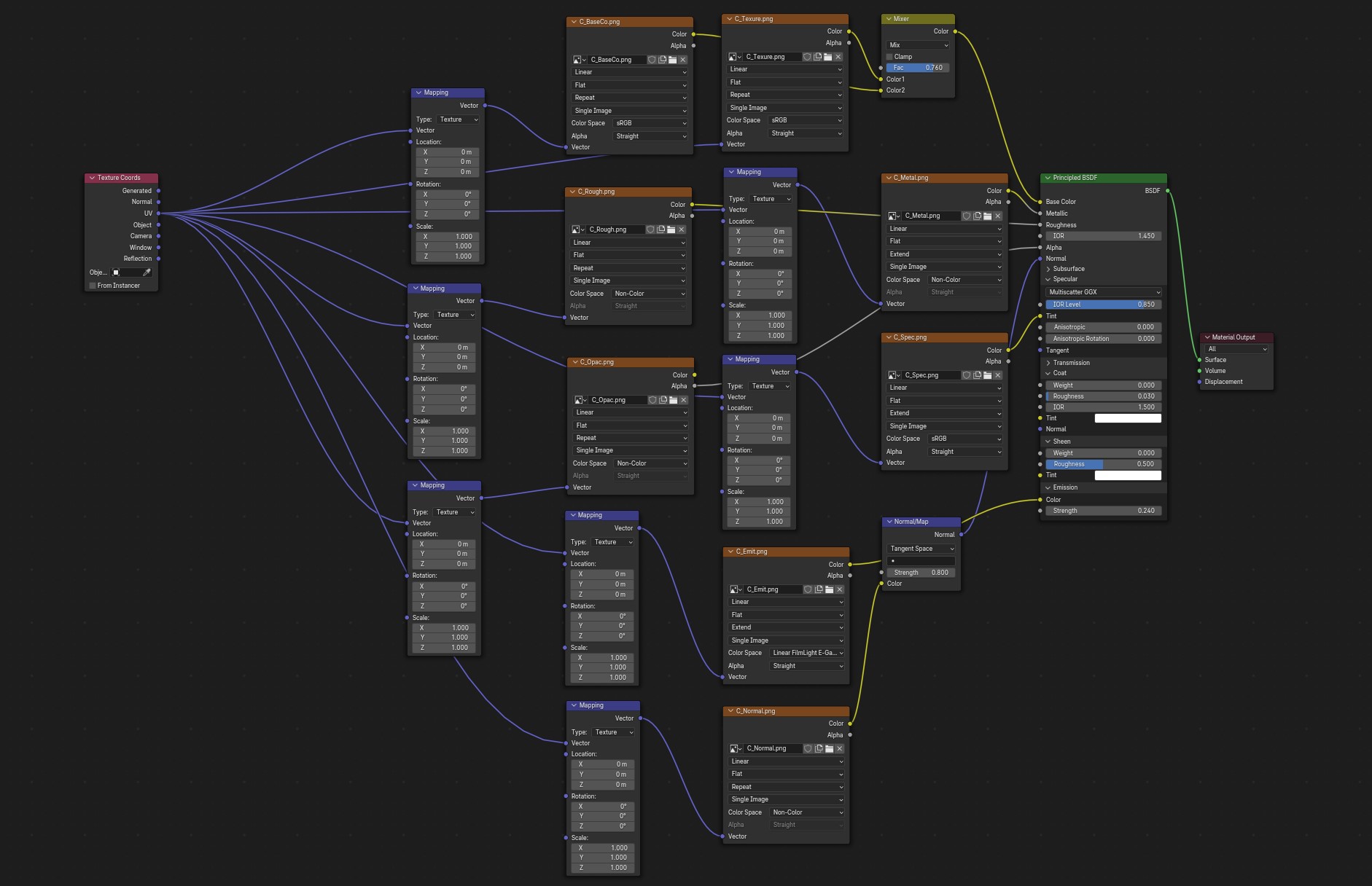
Task: Unlink image with X in C_Rough.png node
Action: 682,230
